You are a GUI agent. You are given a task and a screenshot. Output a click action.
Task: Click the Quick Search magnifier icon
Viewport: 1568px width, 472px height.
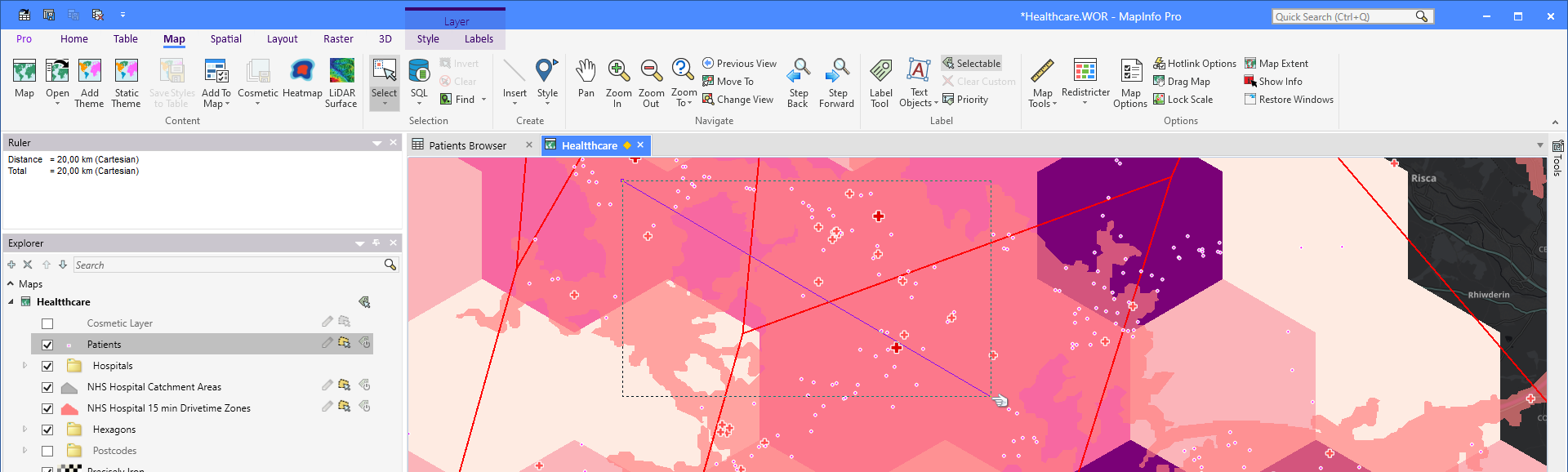pyautogui.click(x=1422, y=16)
